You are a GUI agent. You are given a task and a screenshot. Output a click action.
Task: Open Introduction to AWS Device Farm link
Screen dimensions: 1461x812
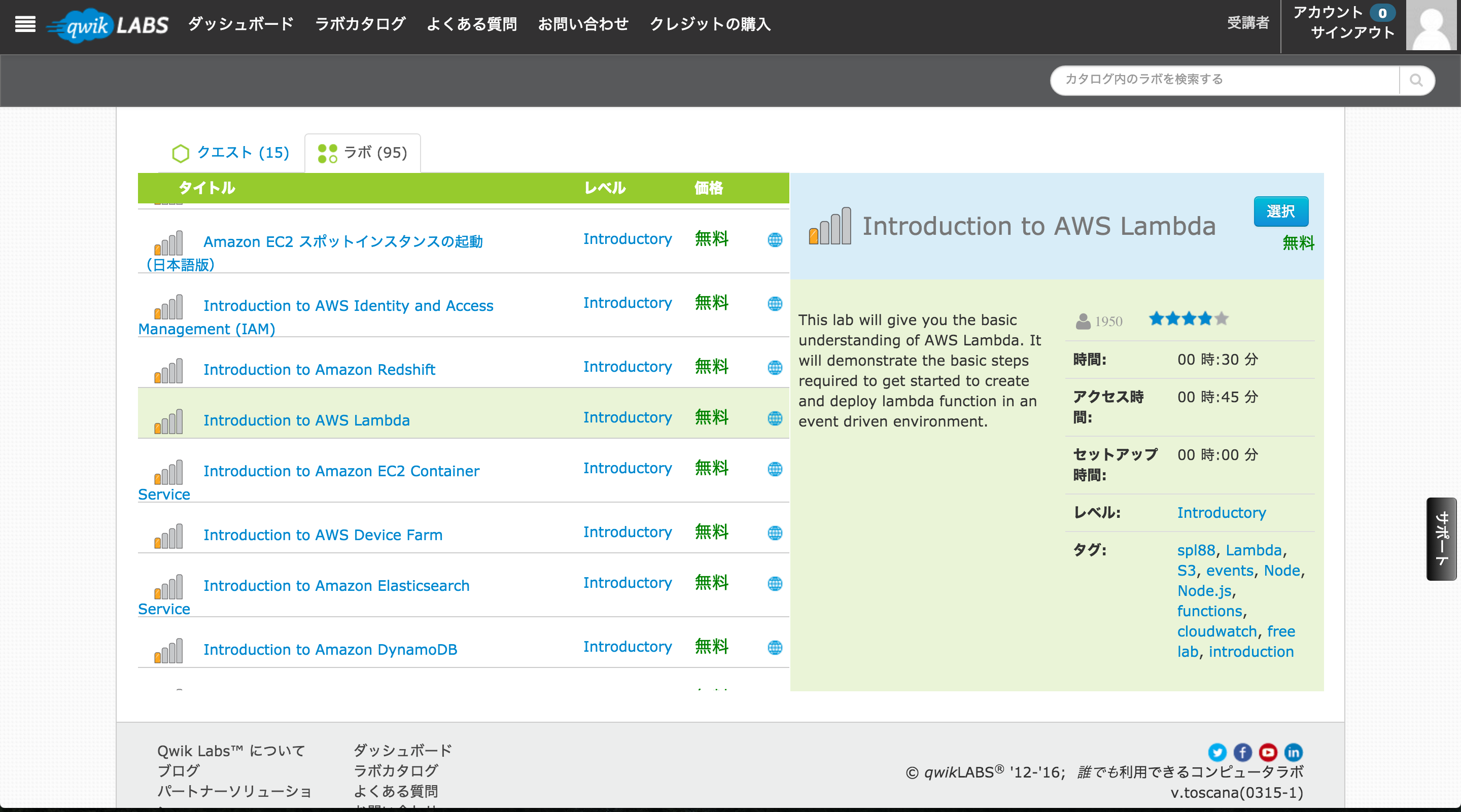pos(322,535)
